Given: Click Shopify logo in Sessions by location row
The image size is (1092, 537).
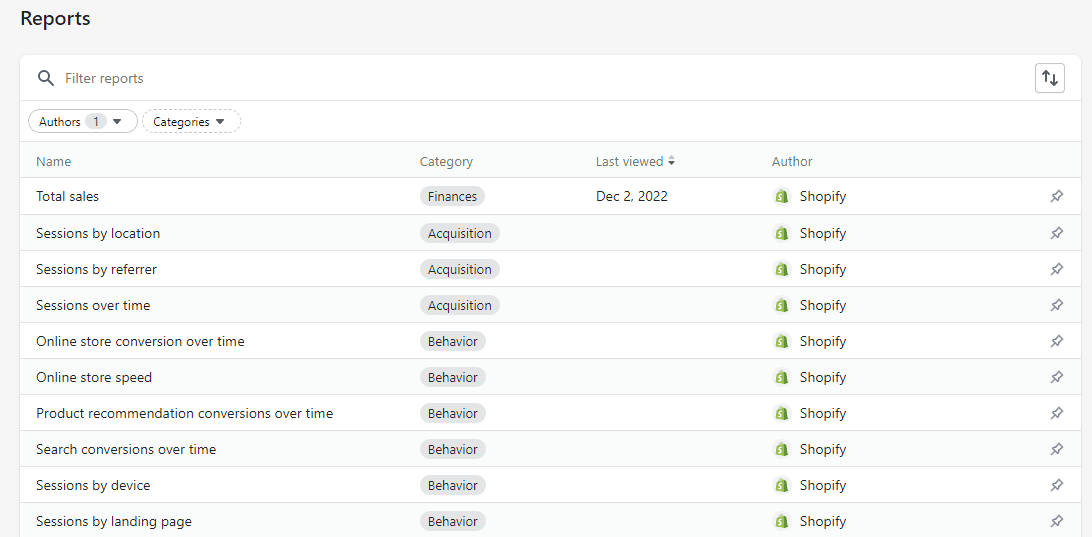Looking at the screenshot, I should 782,233.
